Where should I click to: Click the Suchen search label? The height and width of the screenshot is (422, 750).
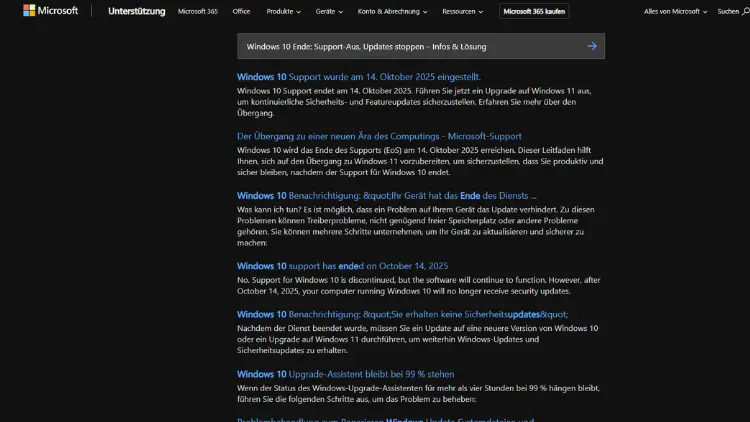(728, 11)
